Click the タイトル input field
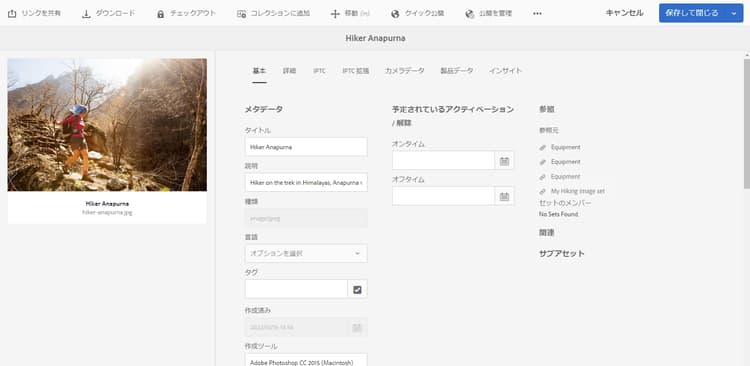Screen dimensions: 750x366 click(x=306, y=147)
